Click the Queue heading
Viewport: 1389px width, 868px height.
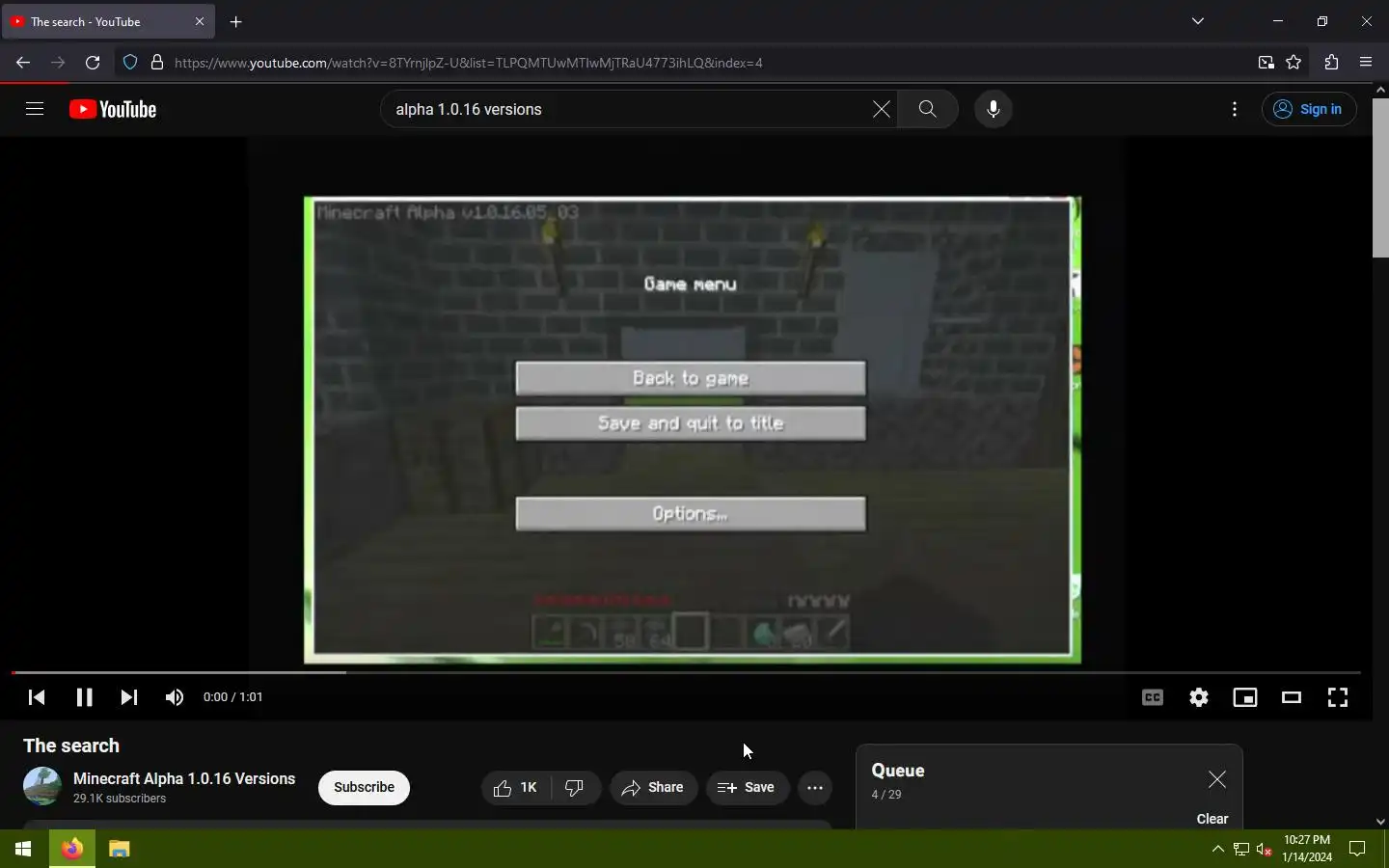point(898,771)
